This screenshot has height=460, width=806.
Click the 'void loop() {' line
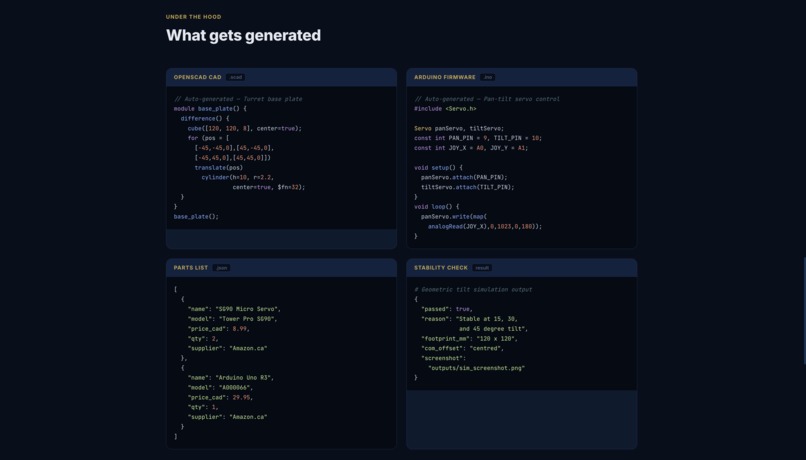[x=436, y=207]
